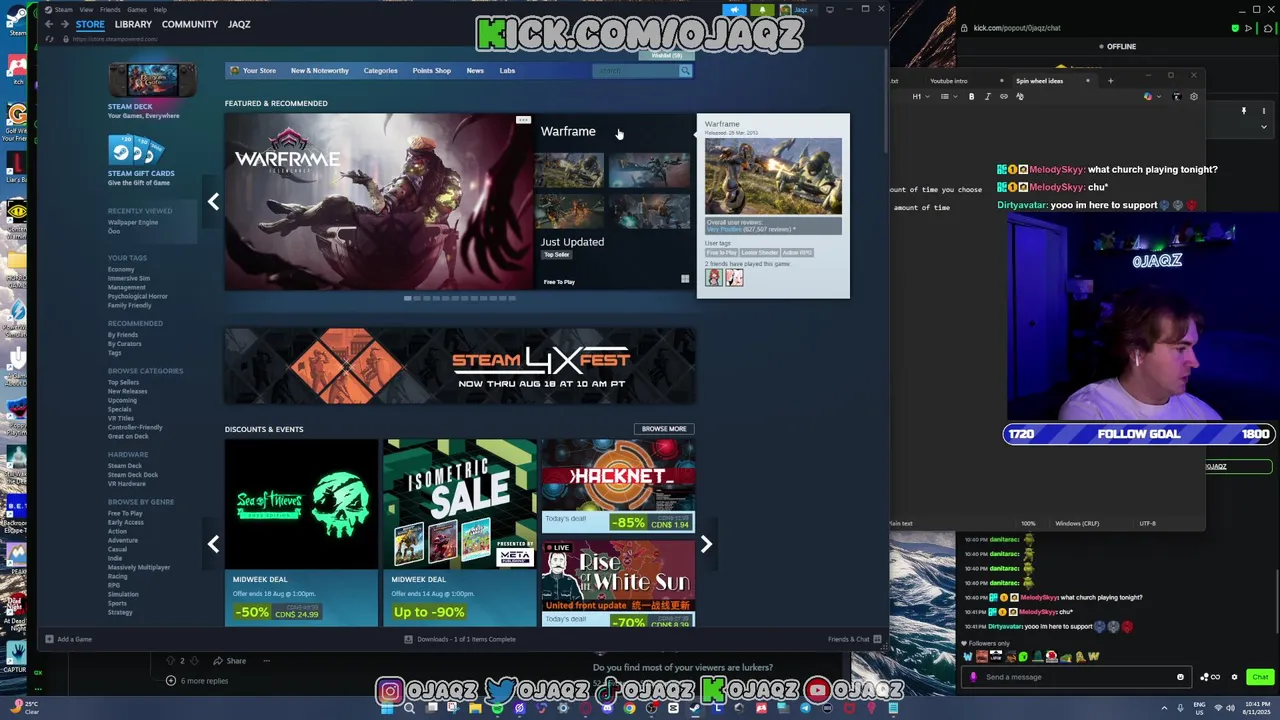Open Notepad settings gear
Viewport: 1280px width, 720px height.
pos(1193,97)
